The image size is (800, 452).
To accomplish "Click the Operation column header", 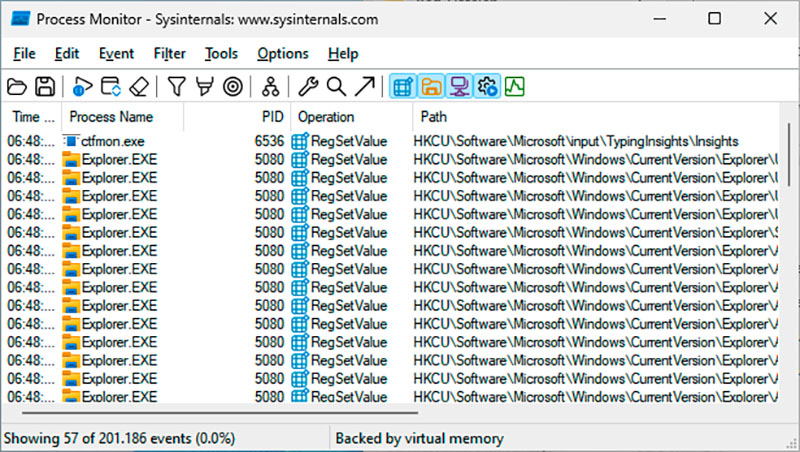I will 352,117.
